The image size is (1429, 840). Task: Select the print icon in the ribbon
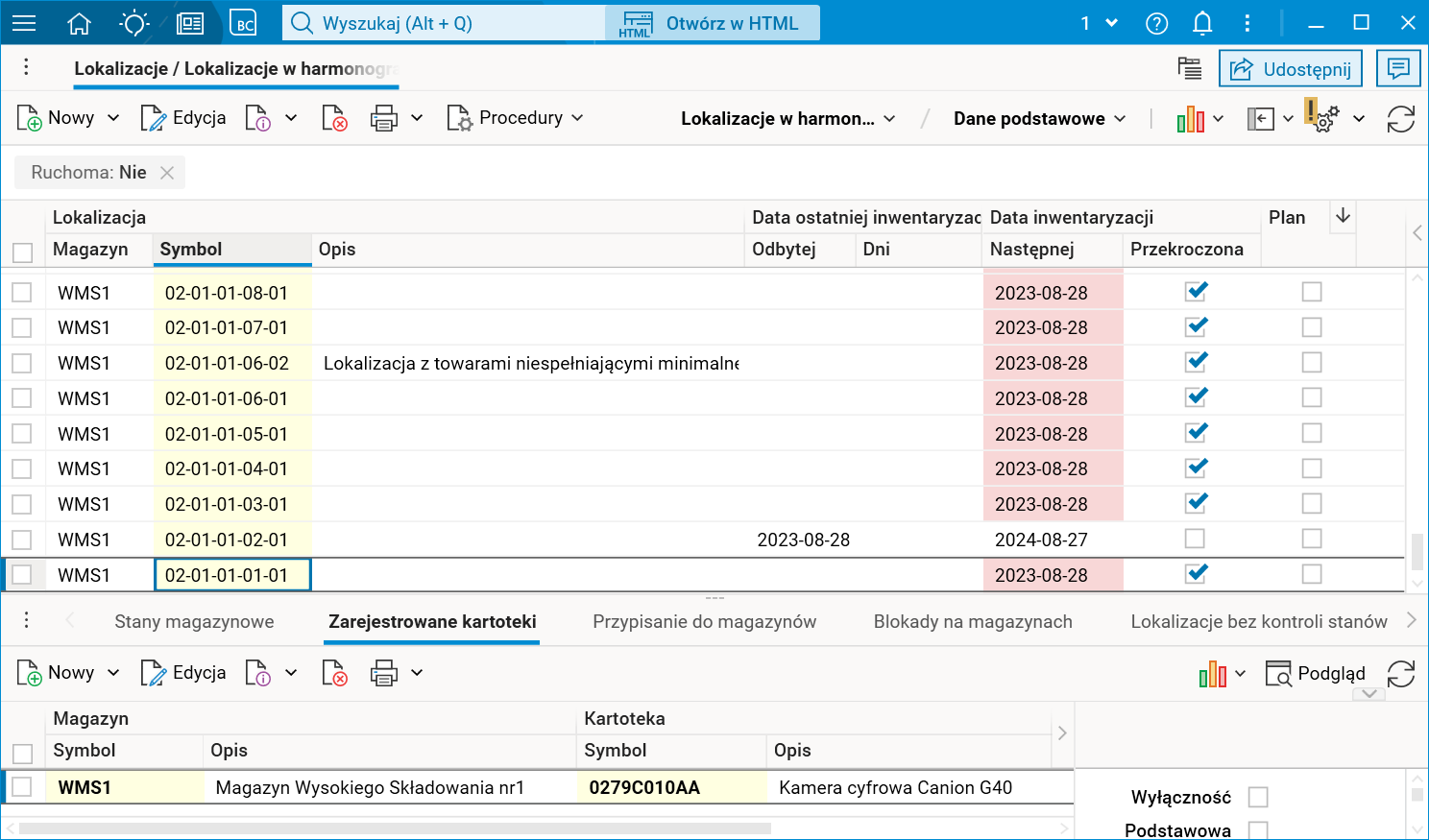click(x=384, y=117)
